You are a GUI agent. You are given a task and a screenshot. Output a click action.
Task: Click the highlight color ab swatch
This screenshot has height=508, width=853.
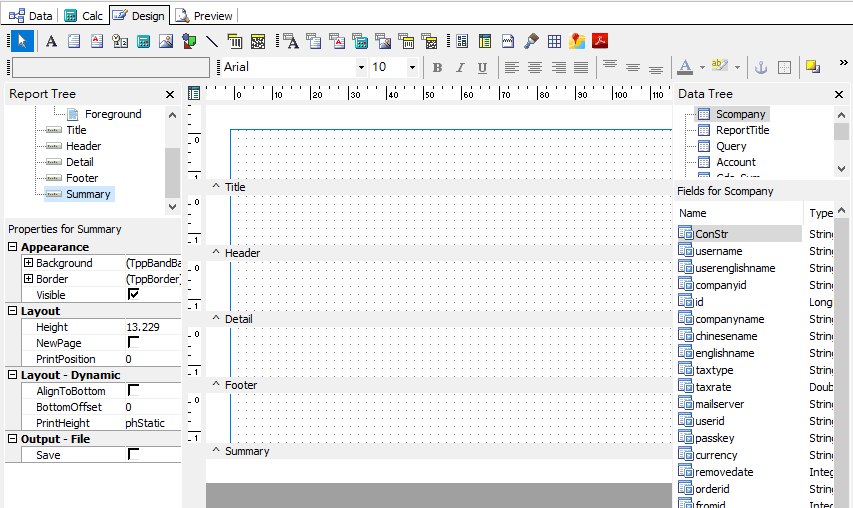click(x=720, y=66)
